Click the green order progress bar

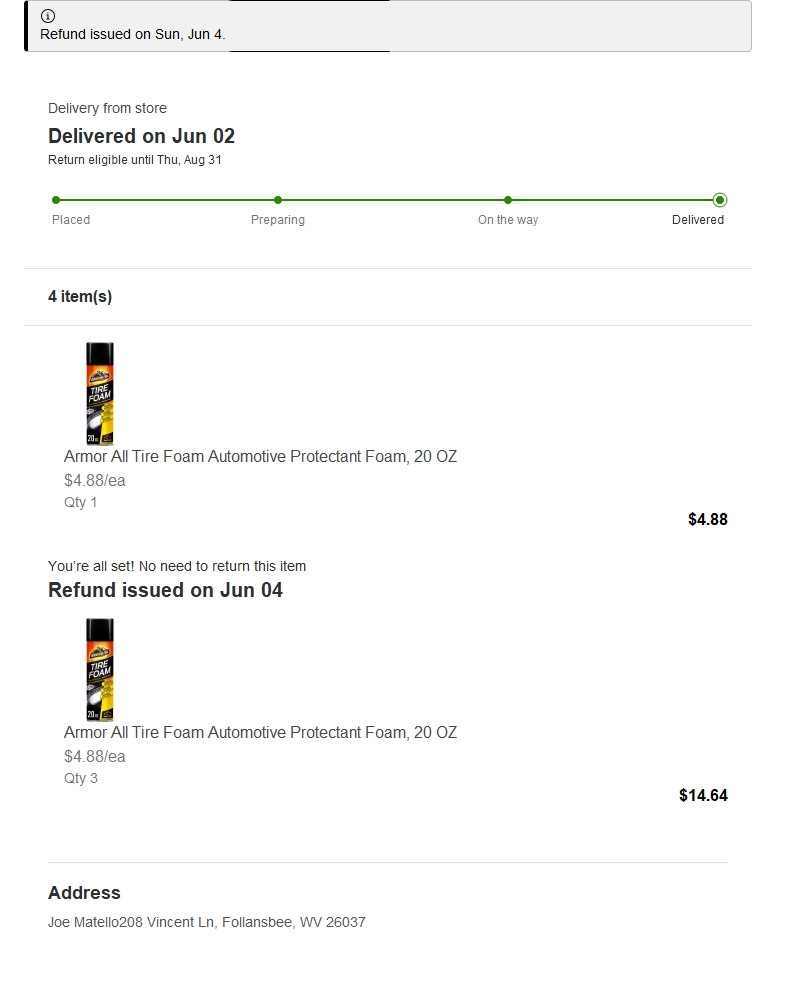pos(390,200)
